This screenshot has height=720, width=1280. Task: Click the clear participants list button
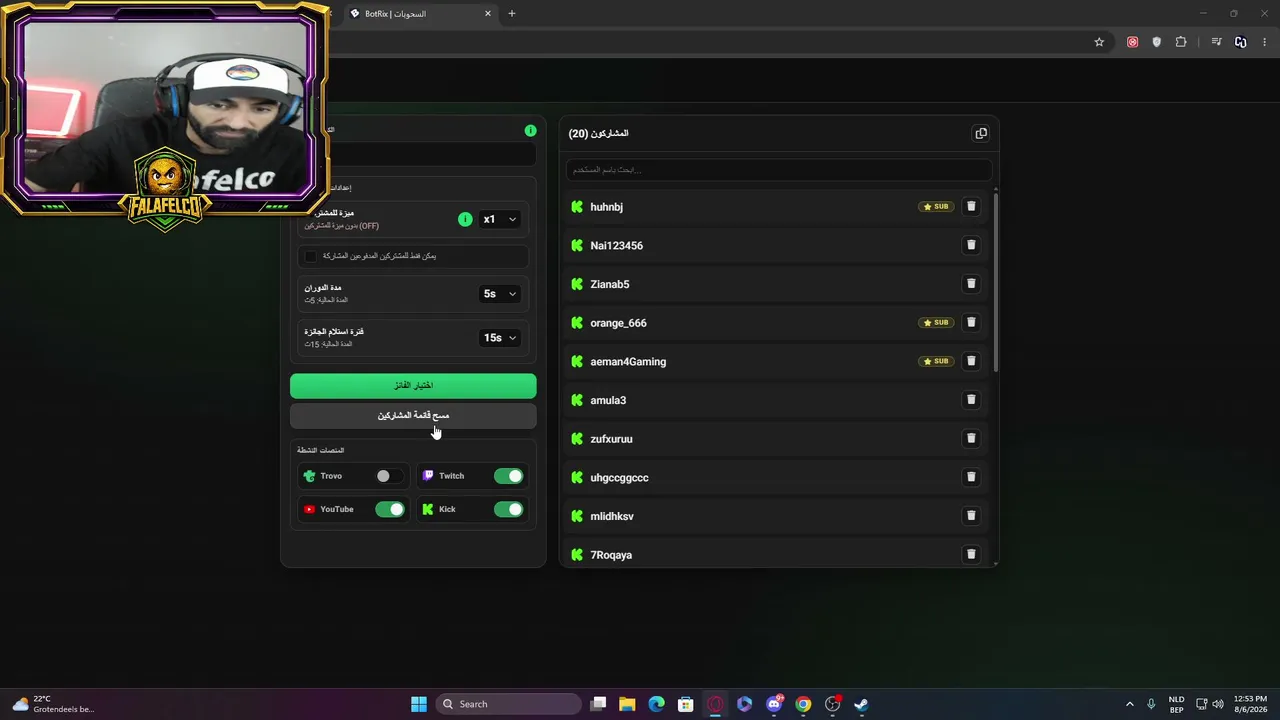click(413, 415)
